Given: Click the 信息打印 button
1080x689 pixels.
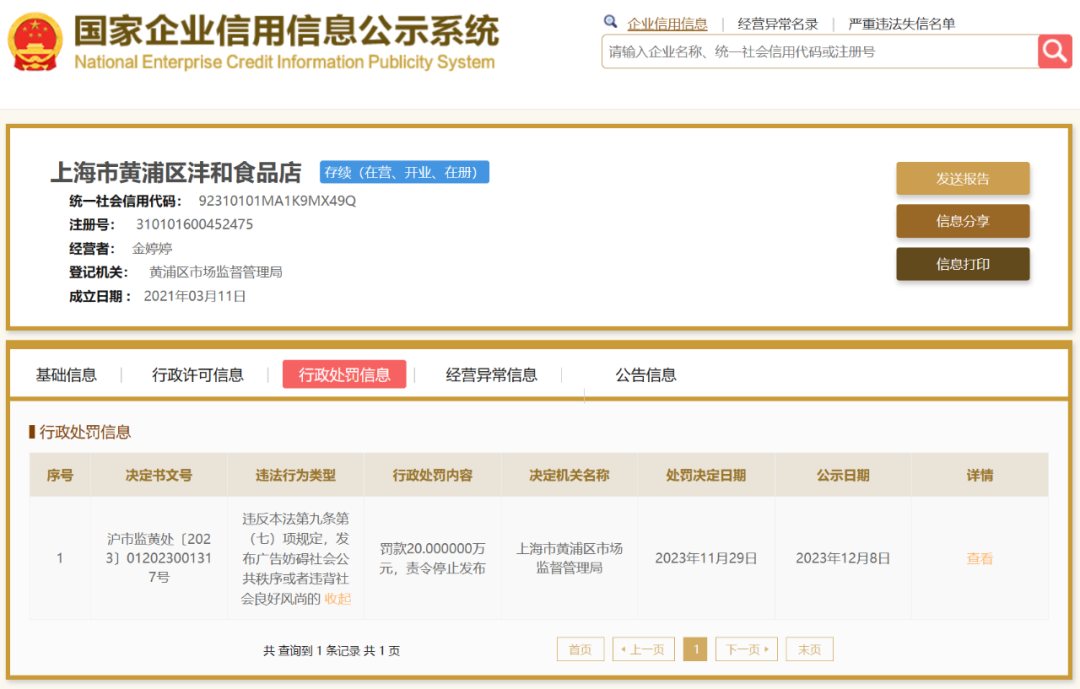Looking at the screenshot, I should click(963, 264).
